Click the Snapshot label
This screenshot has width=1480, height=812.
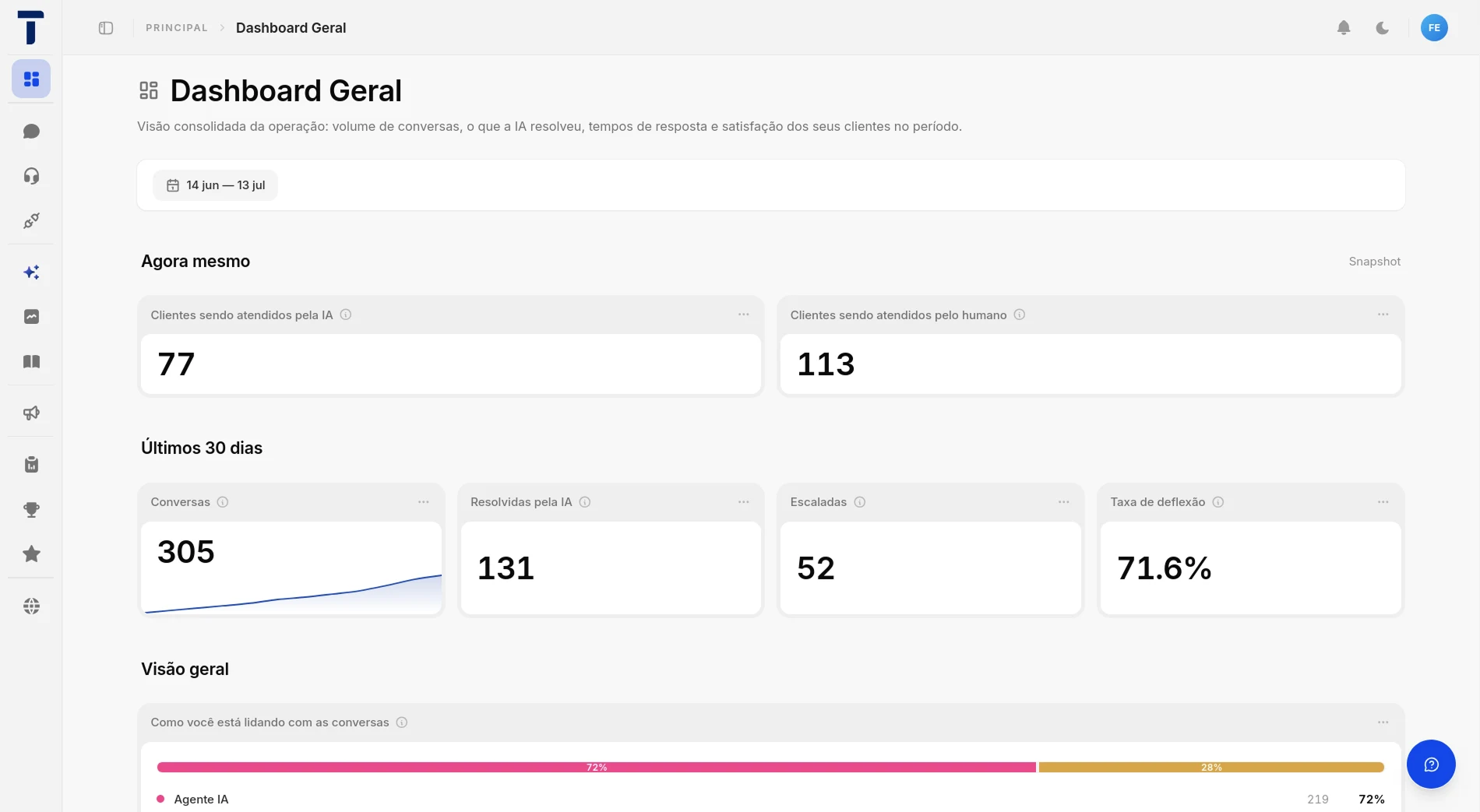[1375, 262]
